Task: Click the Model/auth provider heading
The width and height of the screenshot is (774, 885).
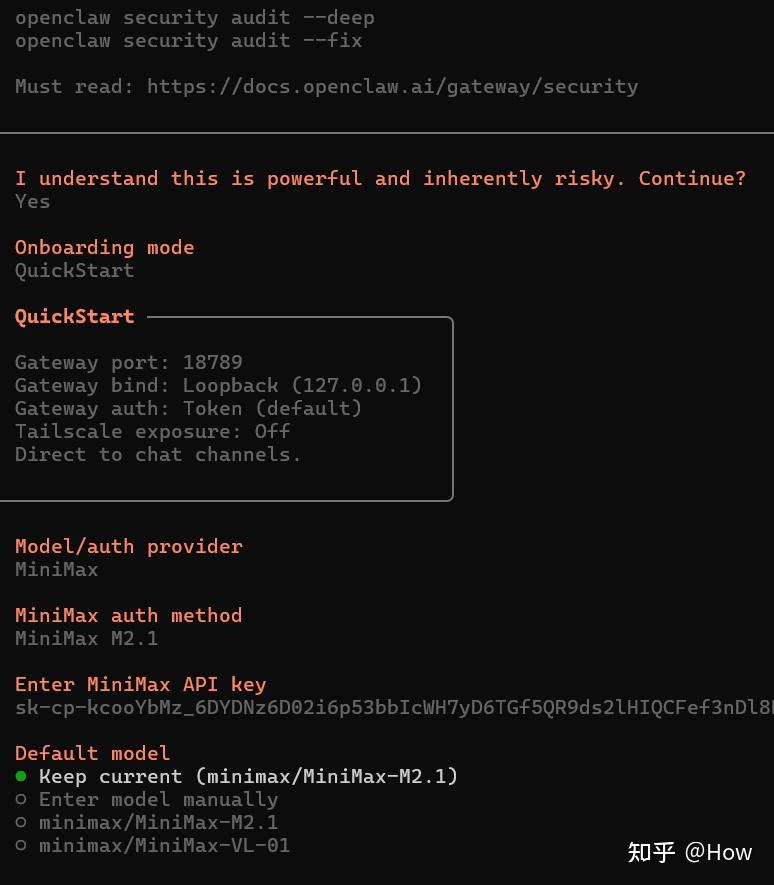Action: [128, 546]
